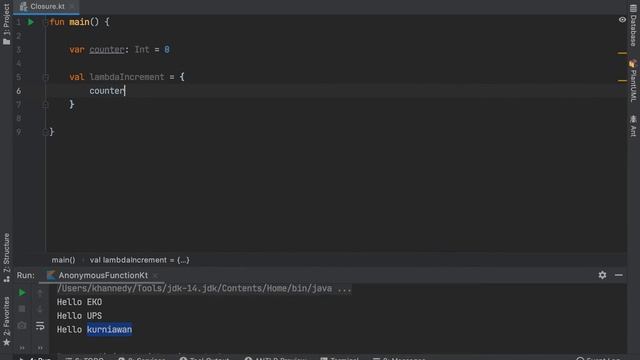This screenshot has width=640, height=360.
Task: Click the Int type on line 3
Action: point(142,50)
